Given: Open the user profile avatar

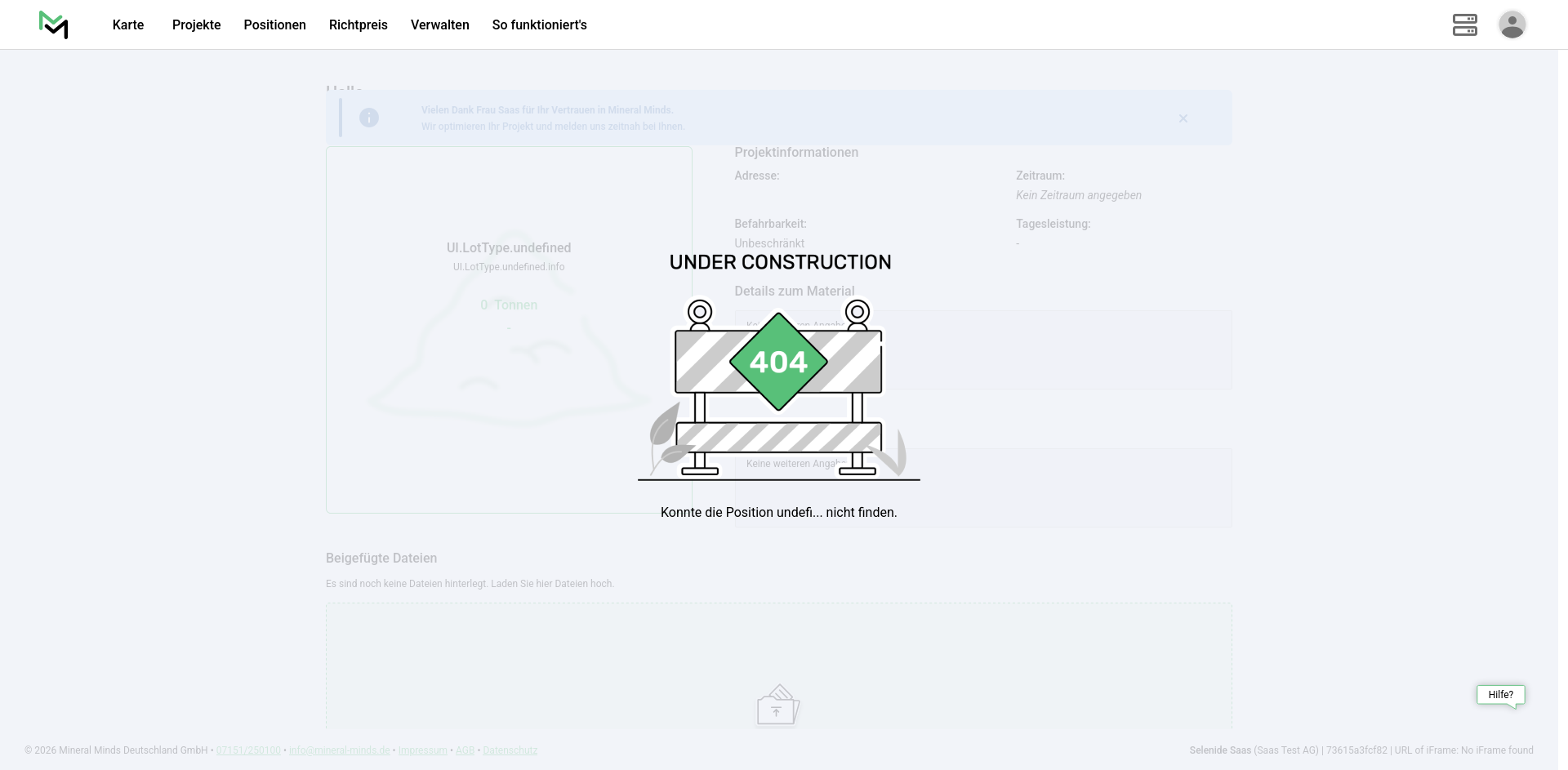Looking at the screenshot, I should (x=1512, y=24).
